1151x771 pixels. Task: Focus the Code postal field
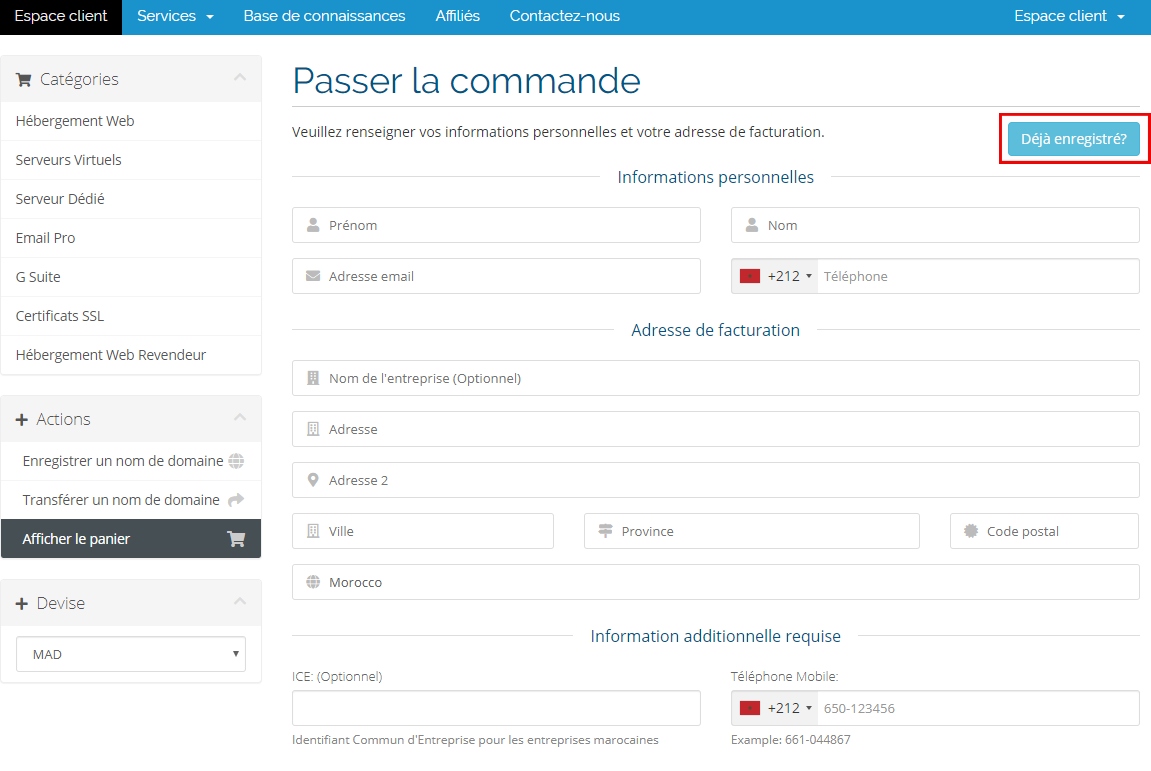[1045, 531]
